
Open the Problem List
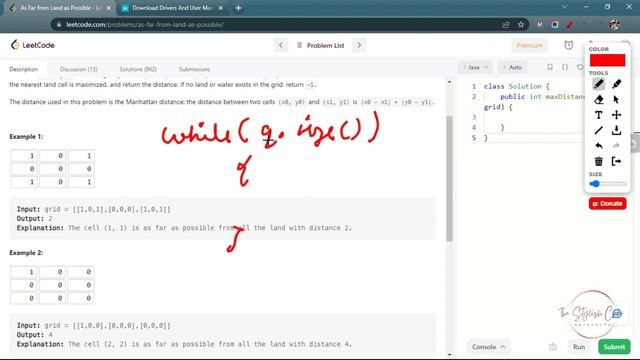click(320, 45)
